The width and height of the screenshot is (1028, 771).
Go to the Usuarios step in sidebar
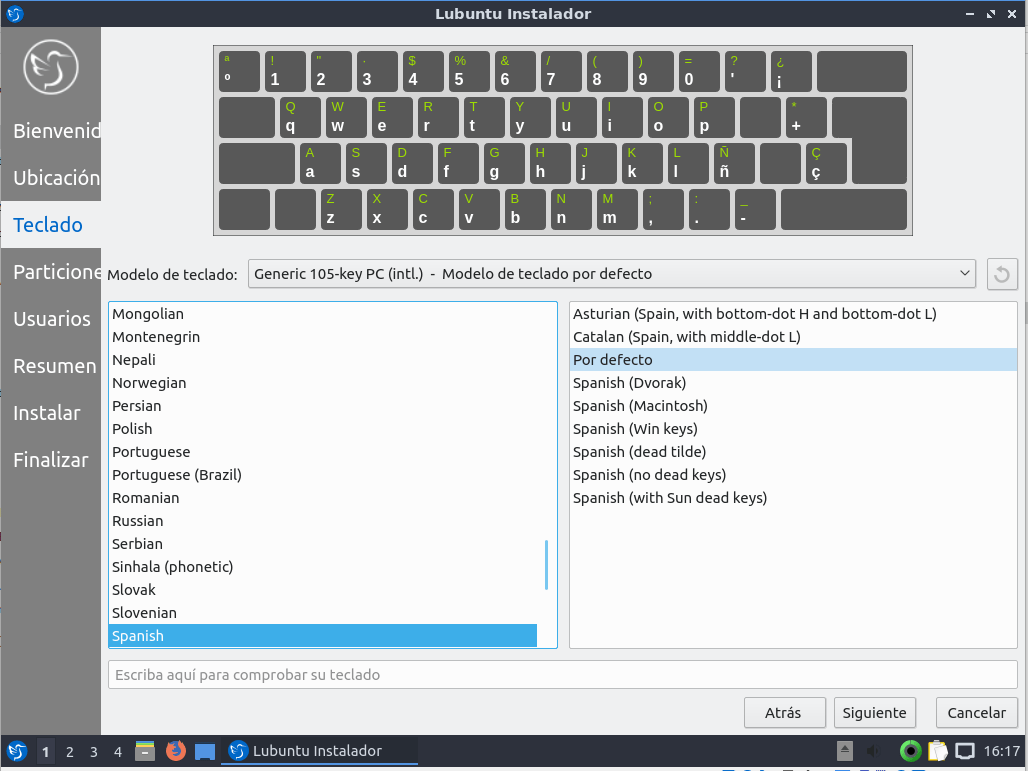point(52,319)
